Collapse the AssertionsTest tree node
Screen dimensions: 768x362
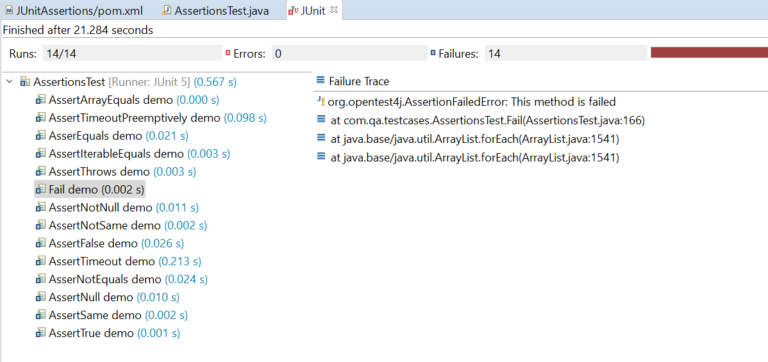9,82
